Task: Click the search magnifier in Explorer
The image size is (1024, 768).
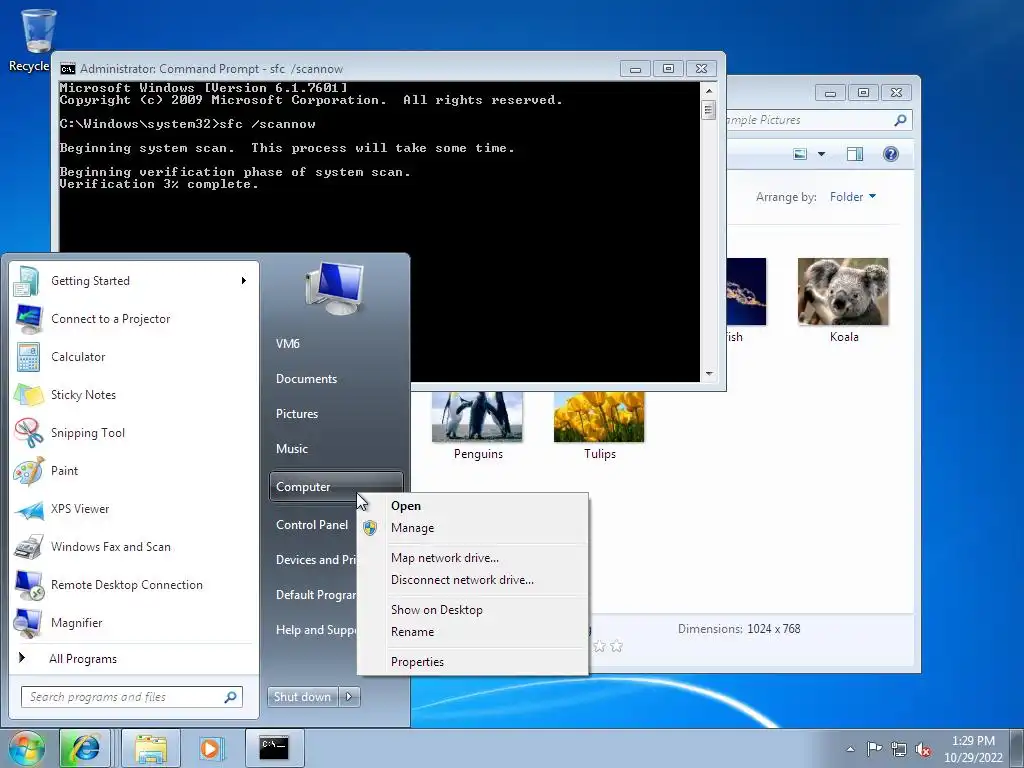Action: [x=900, y=120]
